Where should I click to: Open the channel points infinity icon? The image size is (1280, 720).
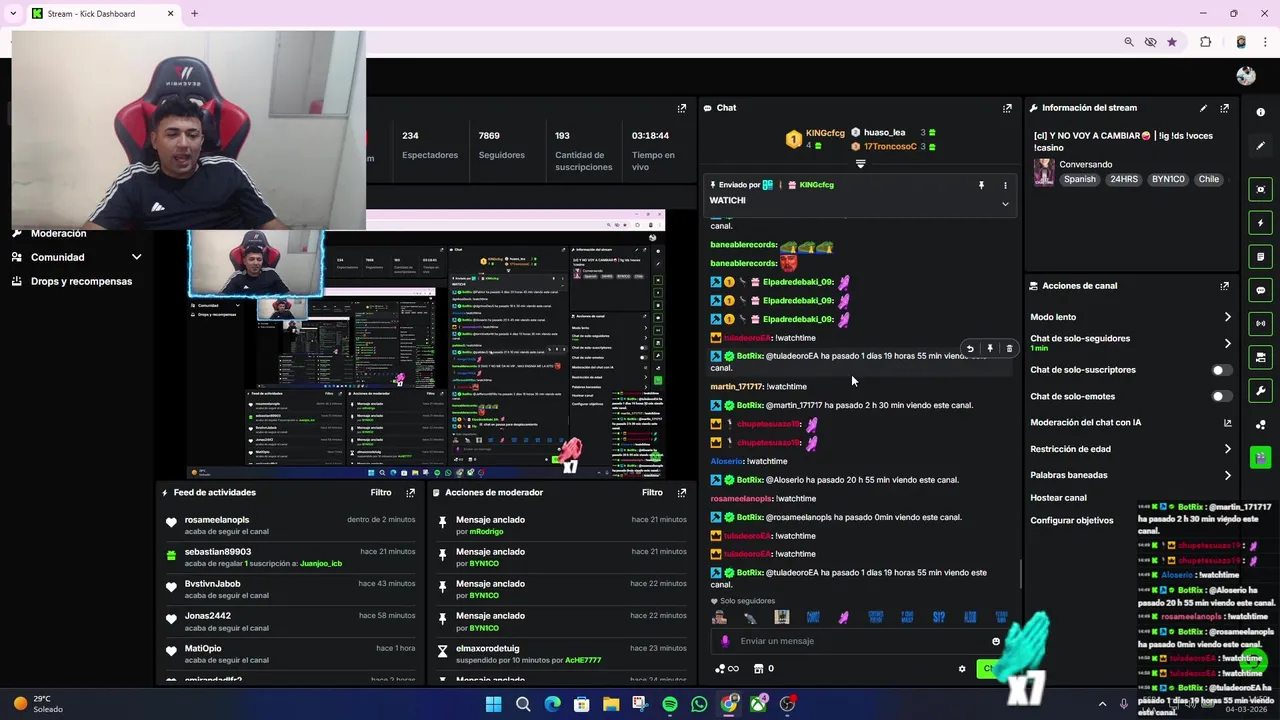[x=727, y=669]
